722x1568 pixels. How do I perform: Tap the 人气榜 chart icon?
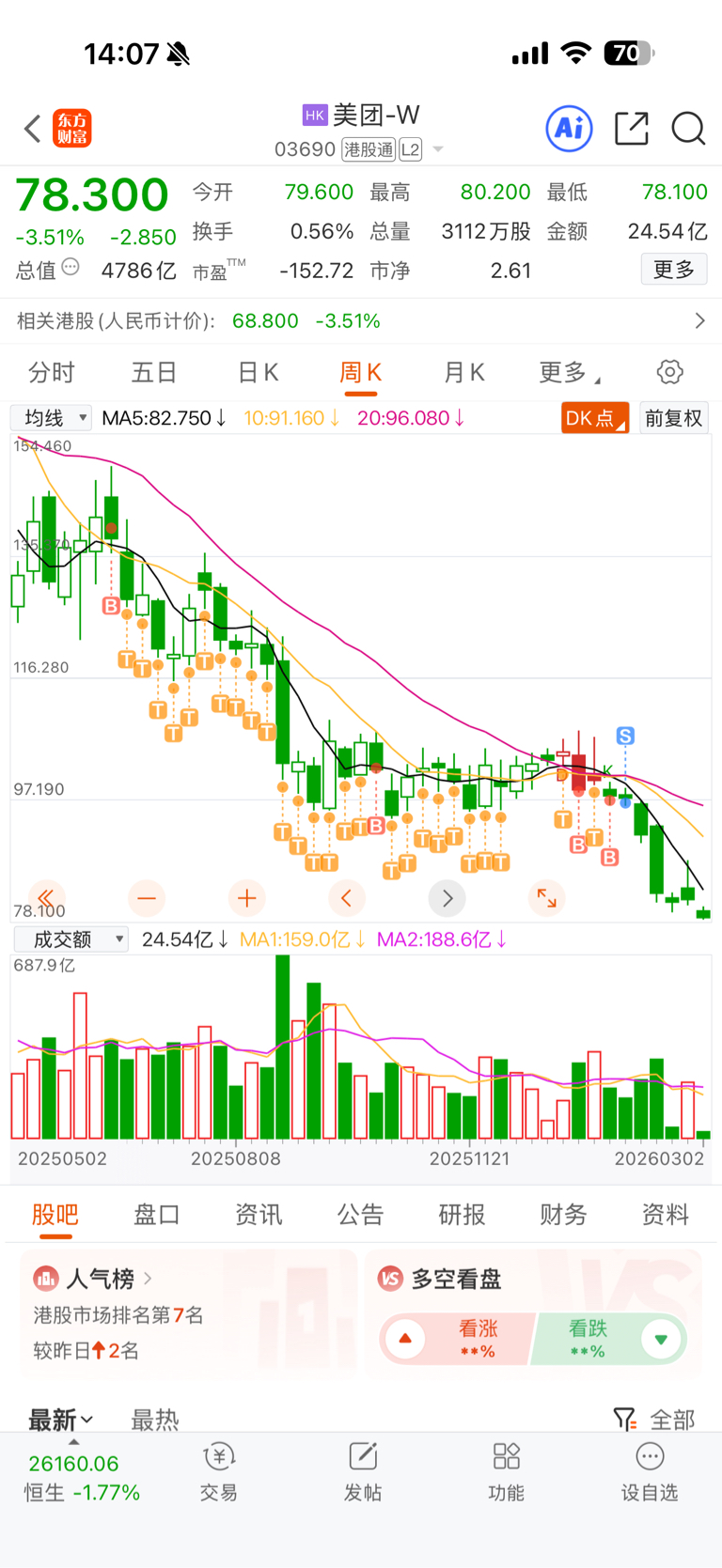(46, 1279)
